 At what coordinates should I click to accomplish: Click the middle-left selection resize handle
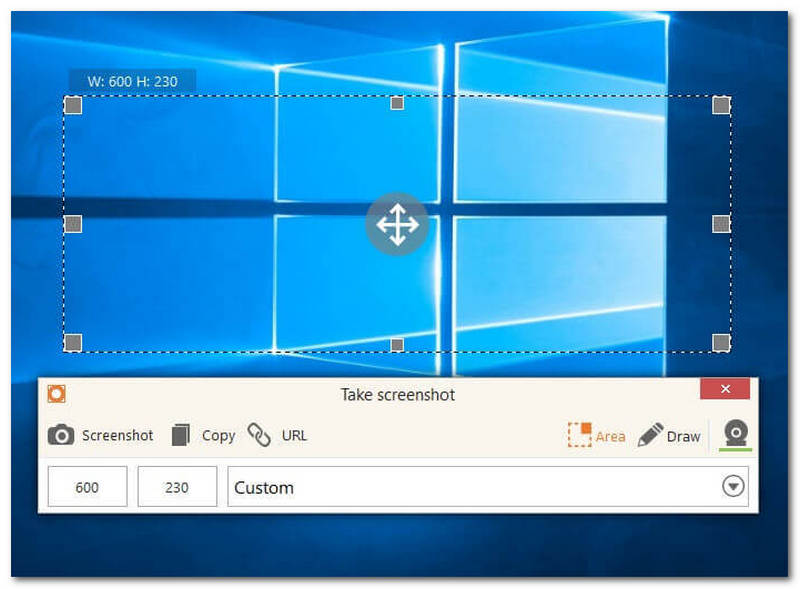pyautogui.click(x=73, y=224)
